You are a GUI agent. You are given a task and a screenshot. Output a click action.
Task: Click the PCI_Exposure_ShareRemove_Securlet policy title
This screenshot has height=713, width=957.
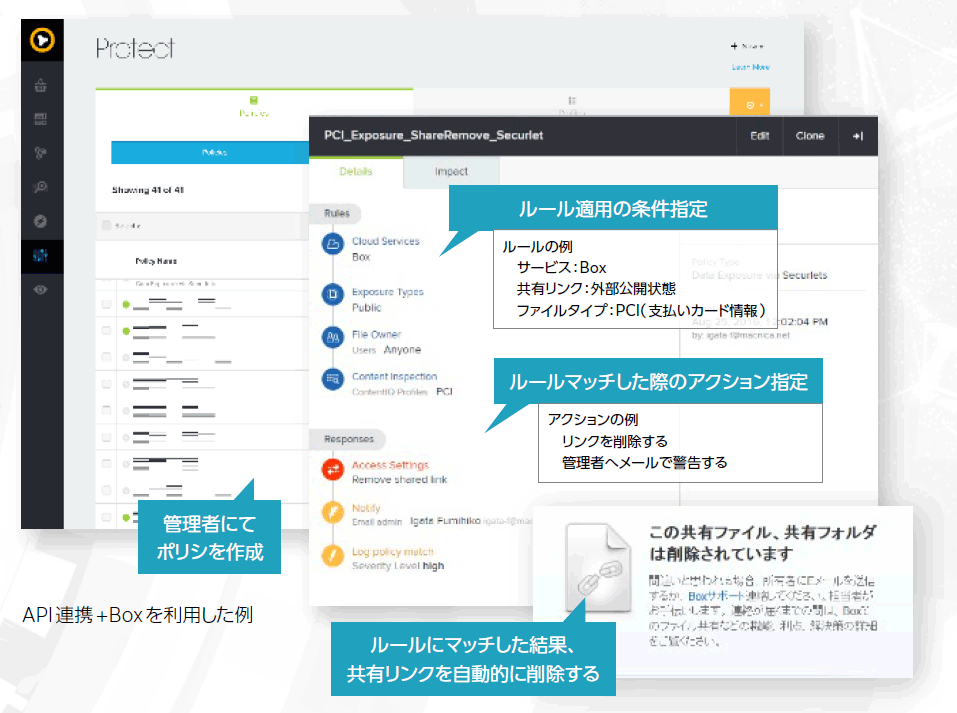coord(433,136)
